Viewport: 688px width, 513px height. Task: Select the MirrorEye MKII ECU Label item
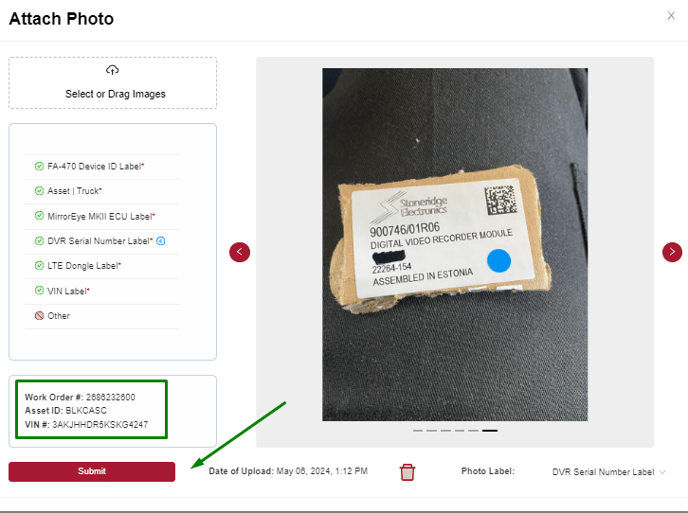pyautogui.click(x=102, y=216)
